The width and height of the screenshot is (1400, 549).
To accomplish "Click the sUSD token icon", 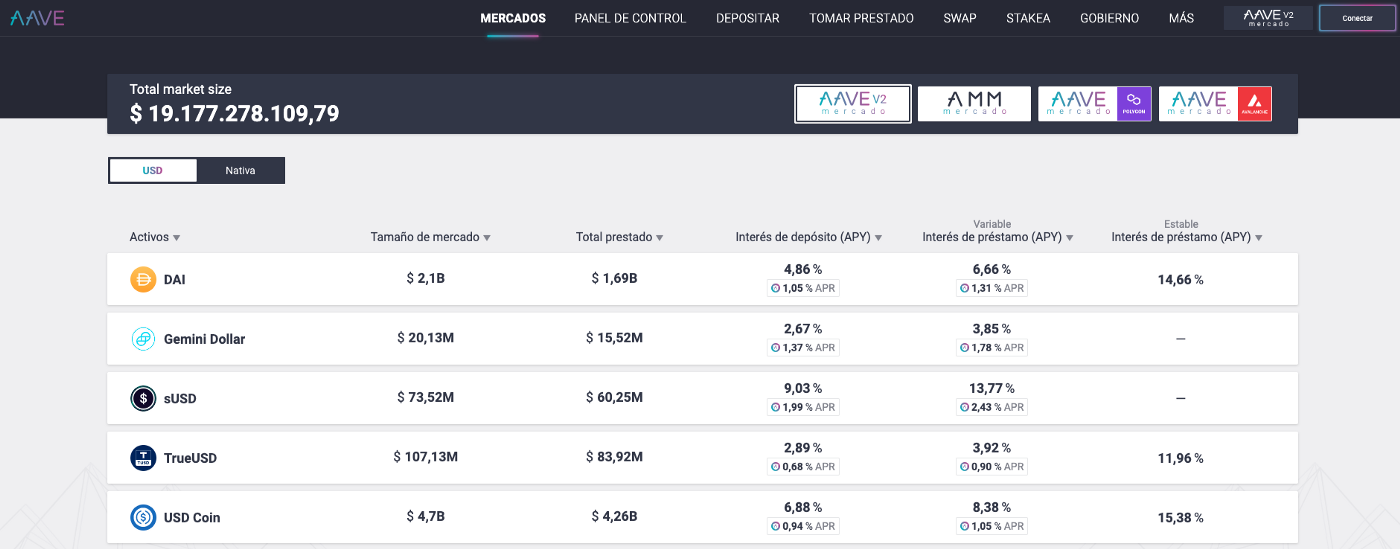I will click(144, 398).
